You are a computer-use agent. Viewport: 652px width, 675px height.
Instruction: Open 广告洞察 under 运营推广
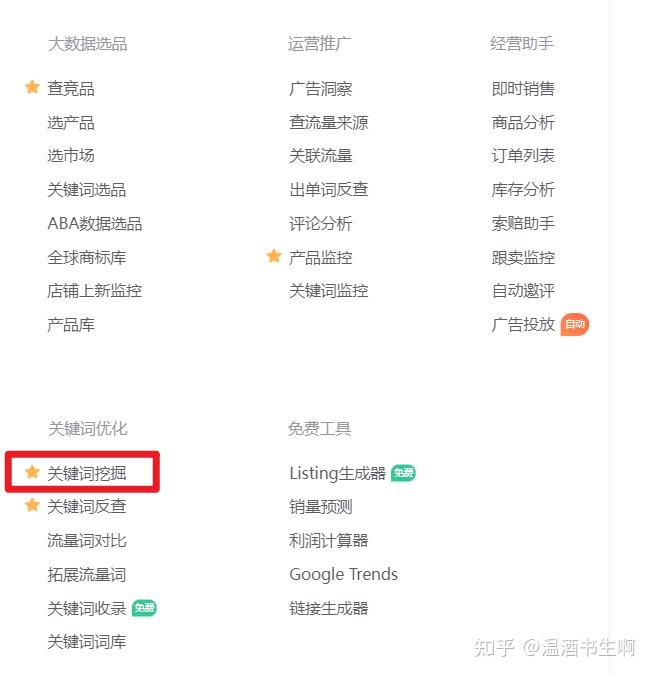[x=321, y=89]
